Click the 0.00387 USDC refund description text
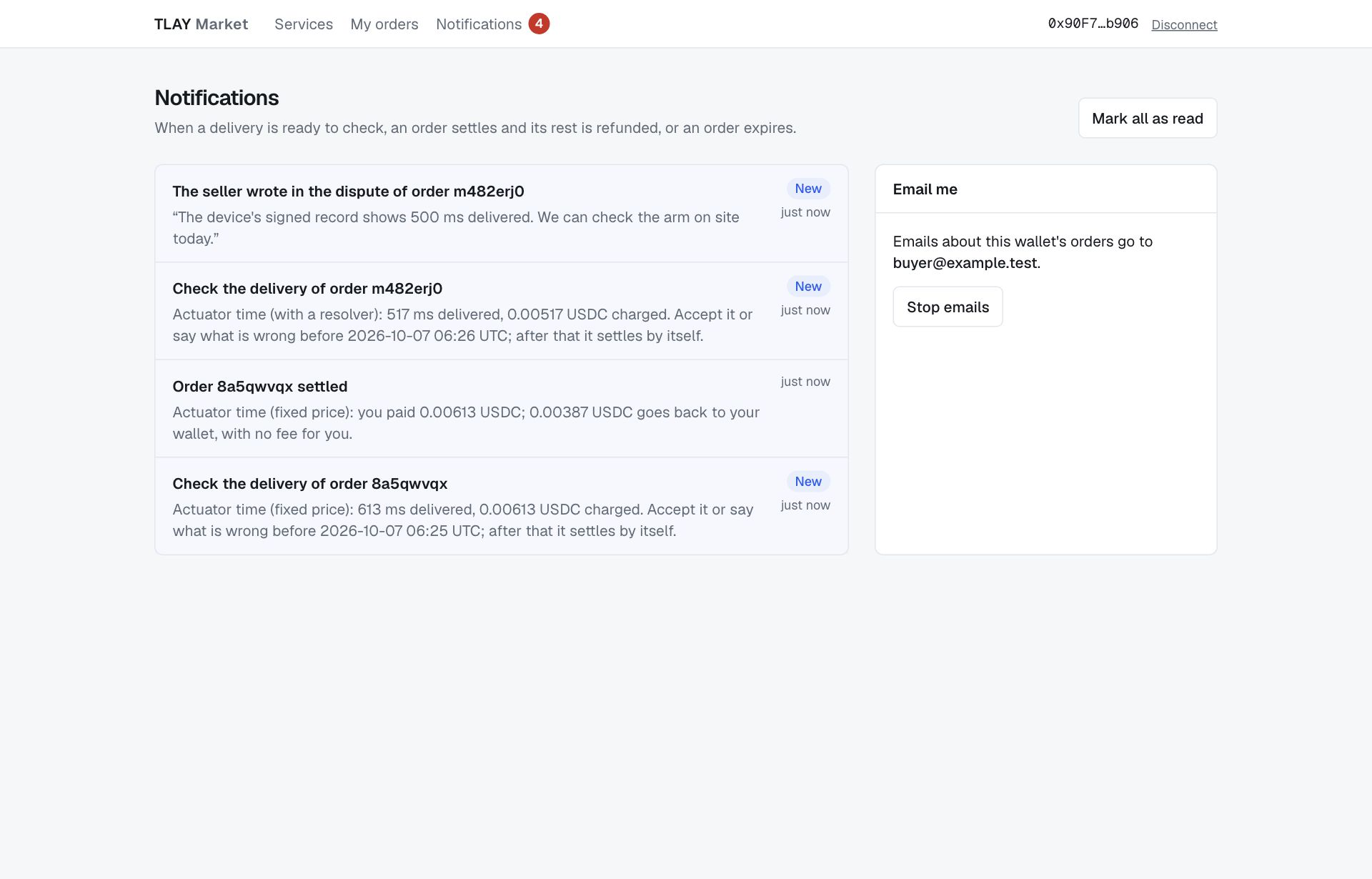 pyautogui.click(x=466, y=423)
